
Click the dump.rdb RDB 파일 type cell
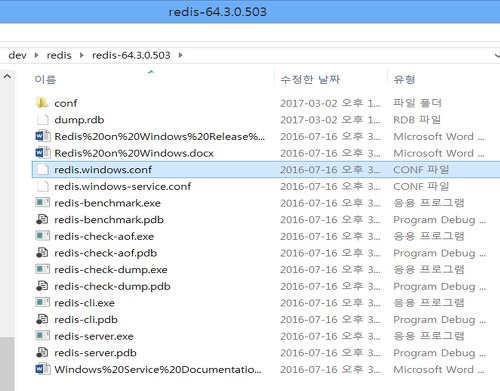click(417, 120)
